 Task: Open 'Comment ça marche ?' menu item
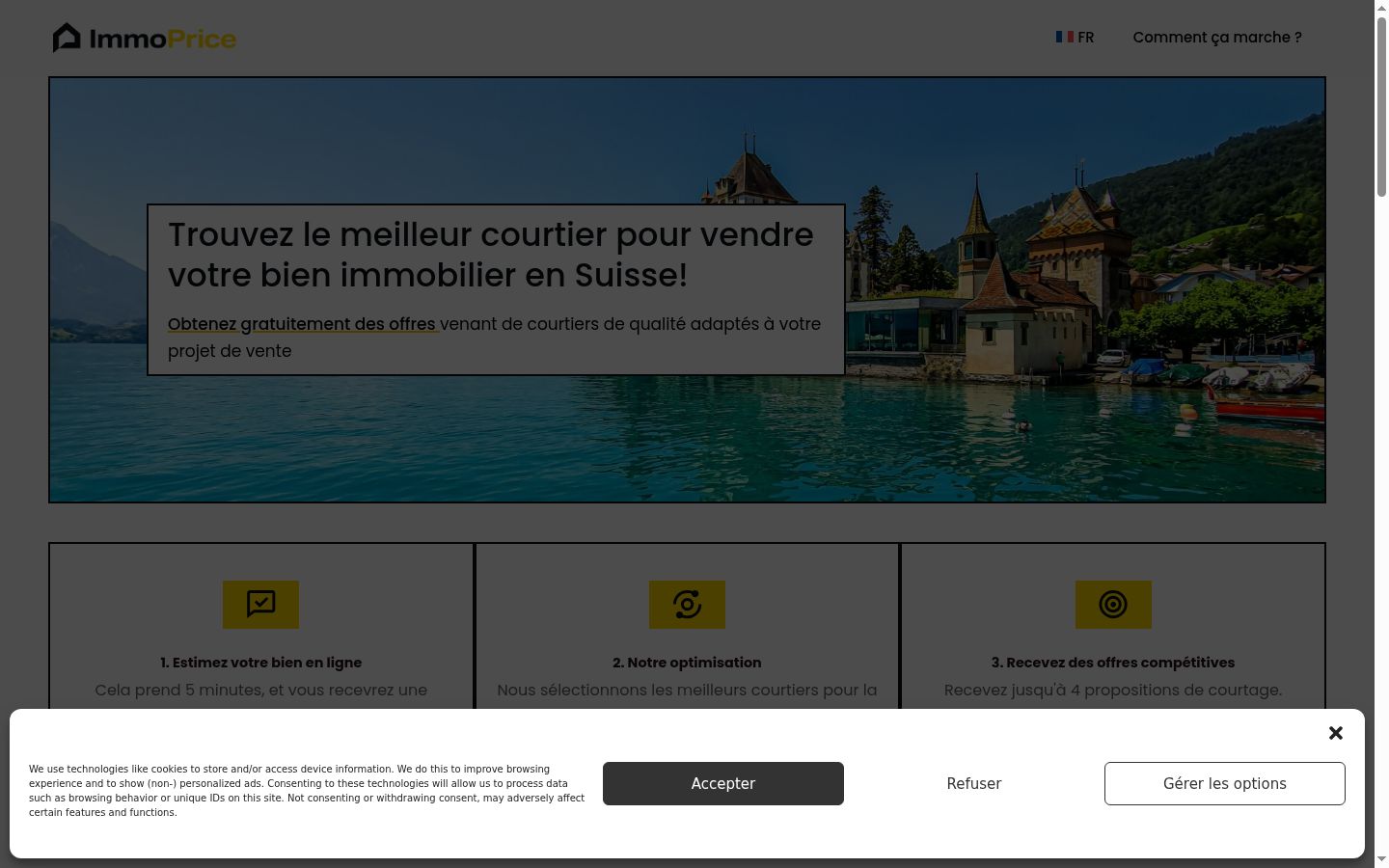click(x=1217, y=38)
